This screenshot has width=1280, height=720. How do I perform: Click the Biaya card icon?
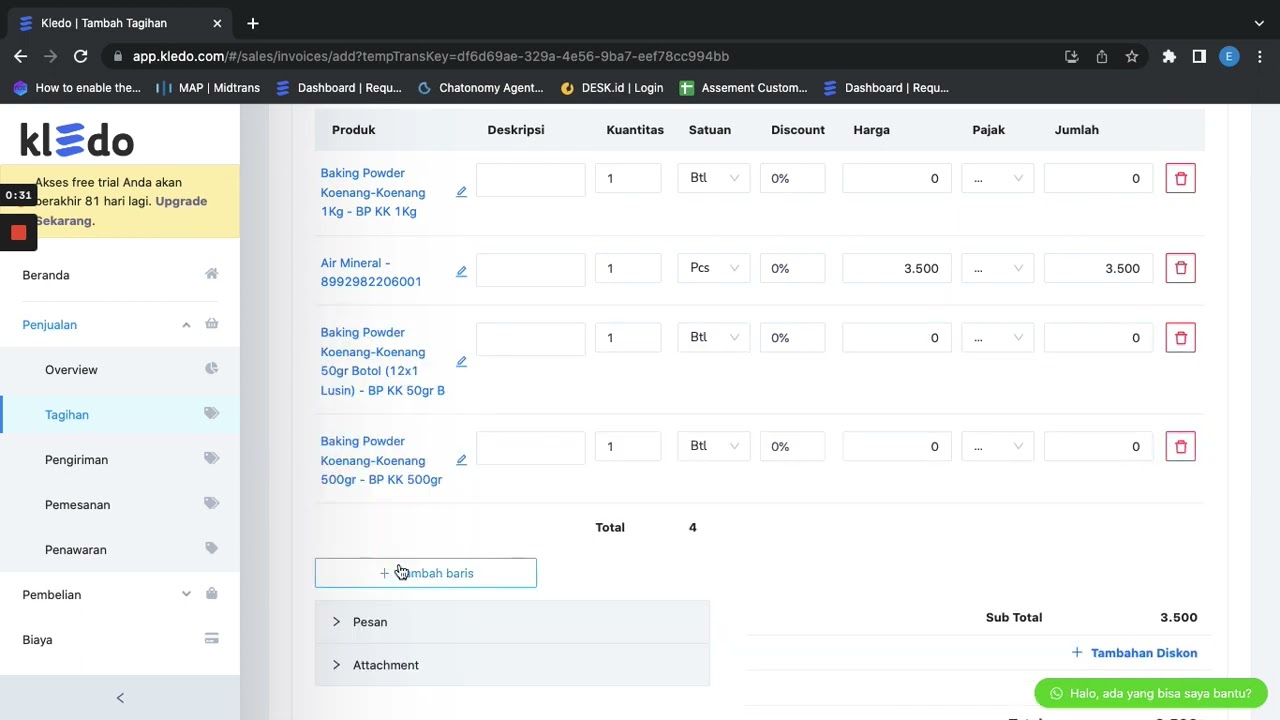[x=211, y=639]
